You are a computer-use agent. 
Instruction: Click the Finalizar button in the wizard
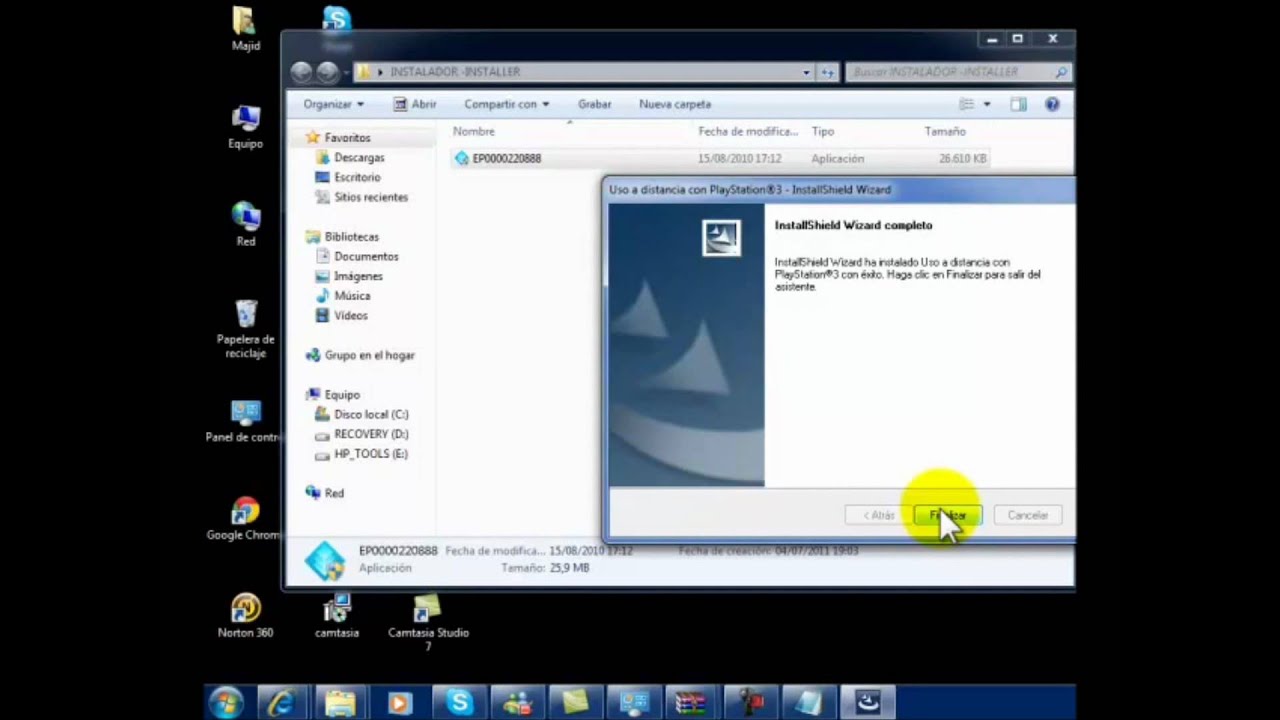[947, 515]
